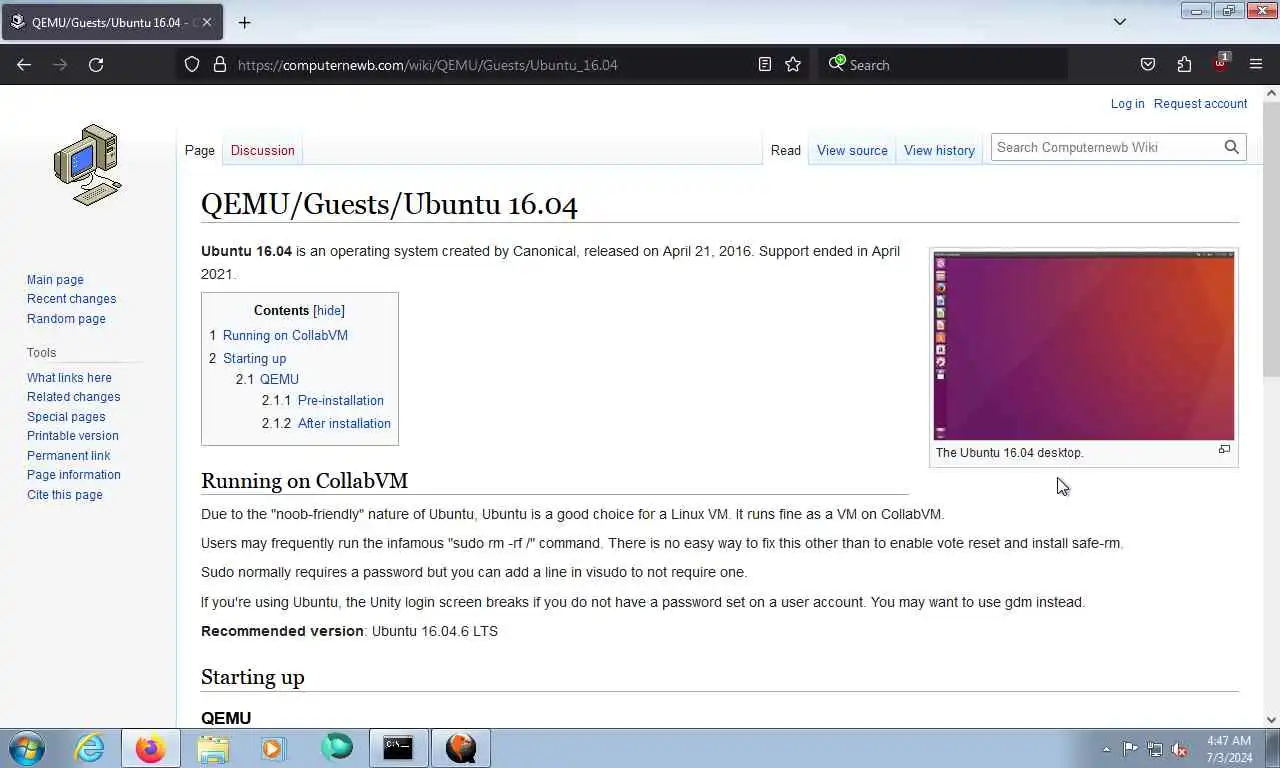Open Related changes link

(x=73, y=397)
